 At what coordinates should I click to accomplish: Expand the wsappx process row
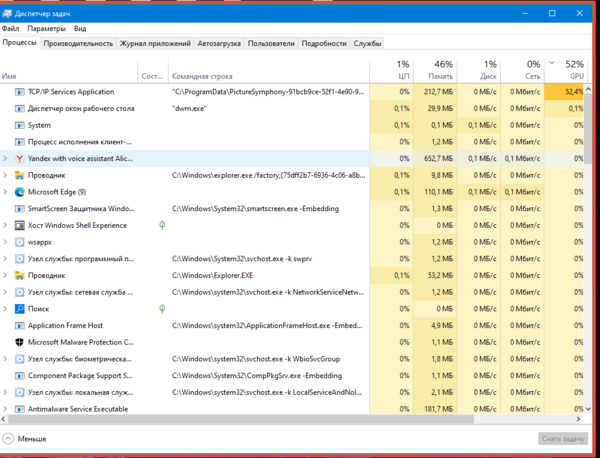point(6,242)
